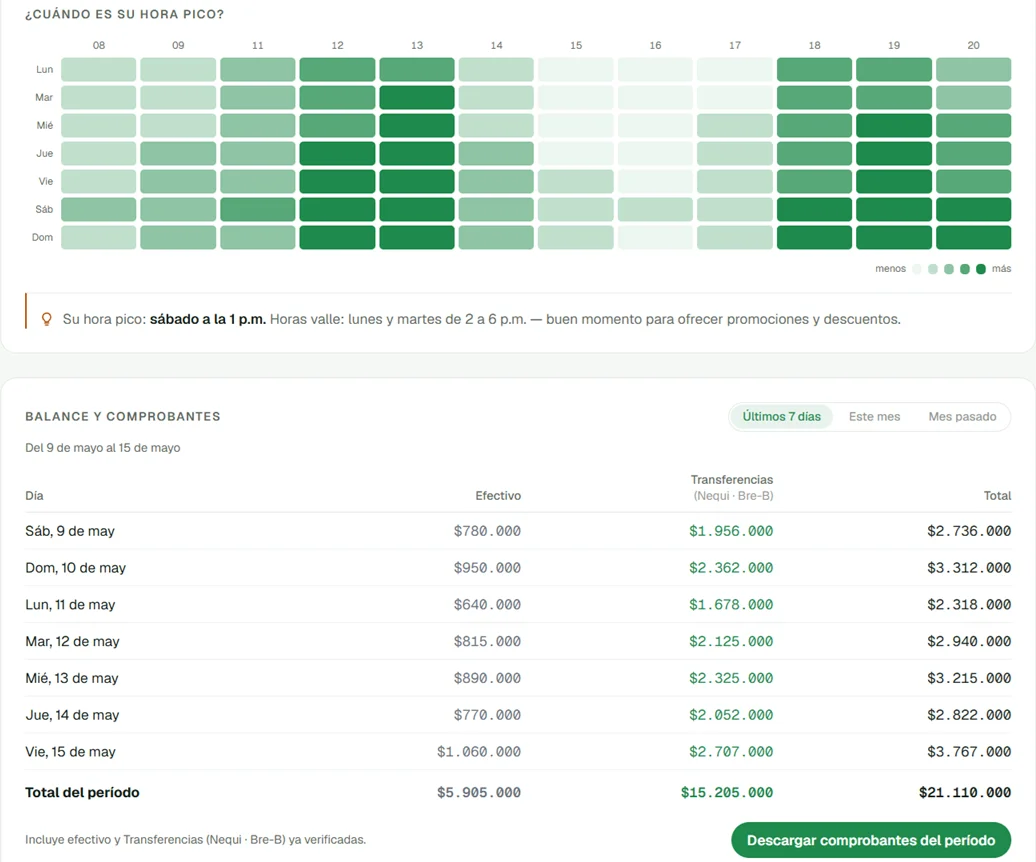Click the 13 hour column label

coord(417,46)
